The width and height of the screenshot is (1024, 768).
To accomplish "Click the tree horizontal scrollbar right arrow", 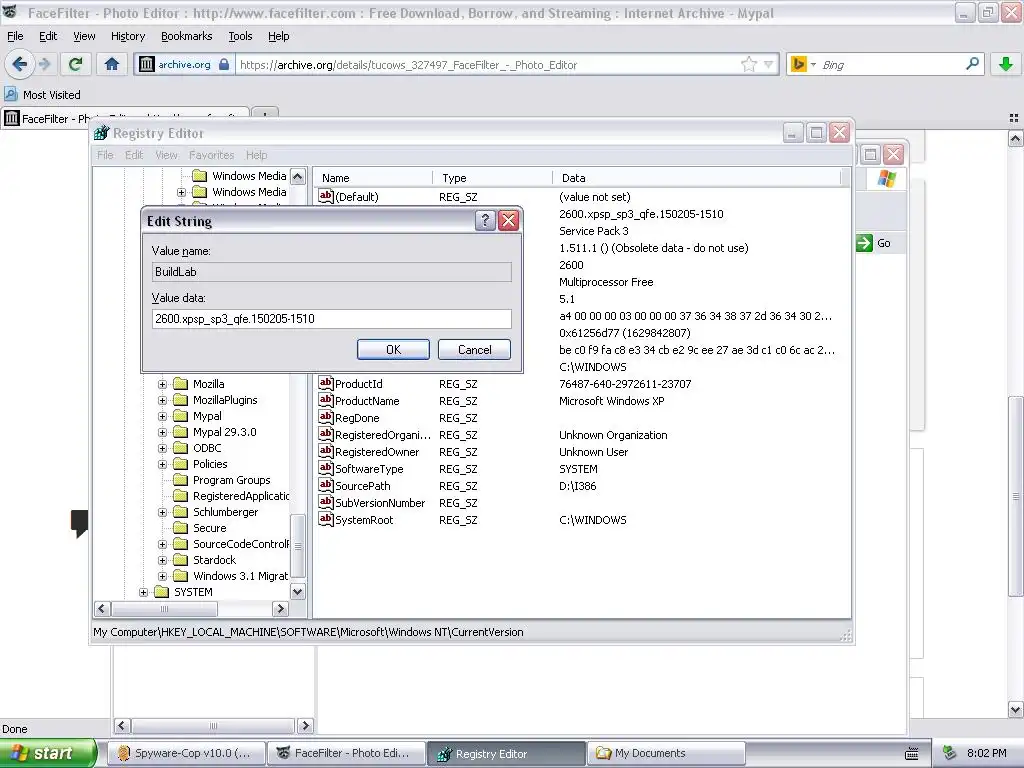I will 280,609.
